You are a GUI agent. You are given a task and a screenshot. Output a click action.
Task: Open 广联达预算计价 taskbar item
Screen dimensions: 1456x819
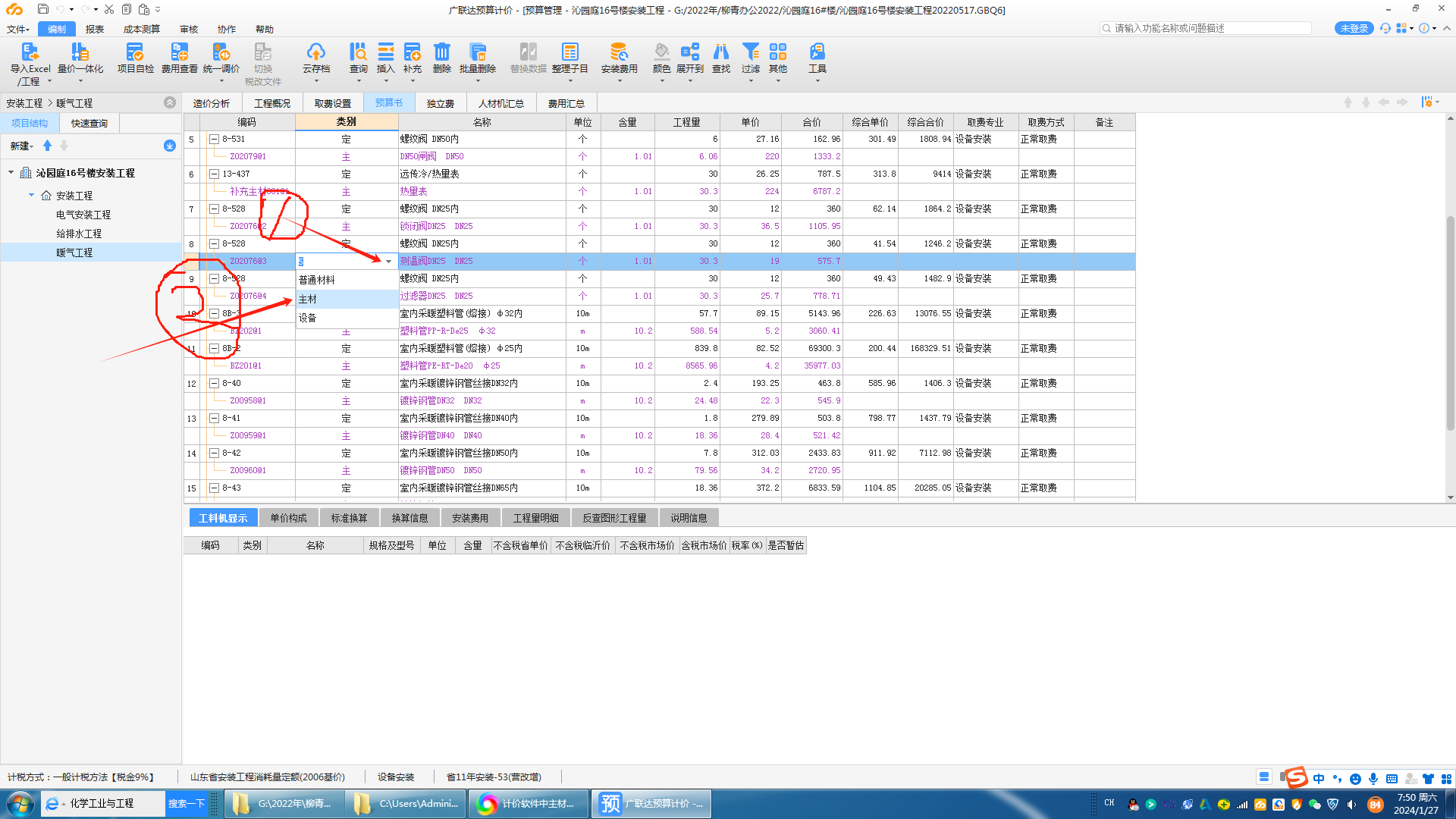click(651, 803)
